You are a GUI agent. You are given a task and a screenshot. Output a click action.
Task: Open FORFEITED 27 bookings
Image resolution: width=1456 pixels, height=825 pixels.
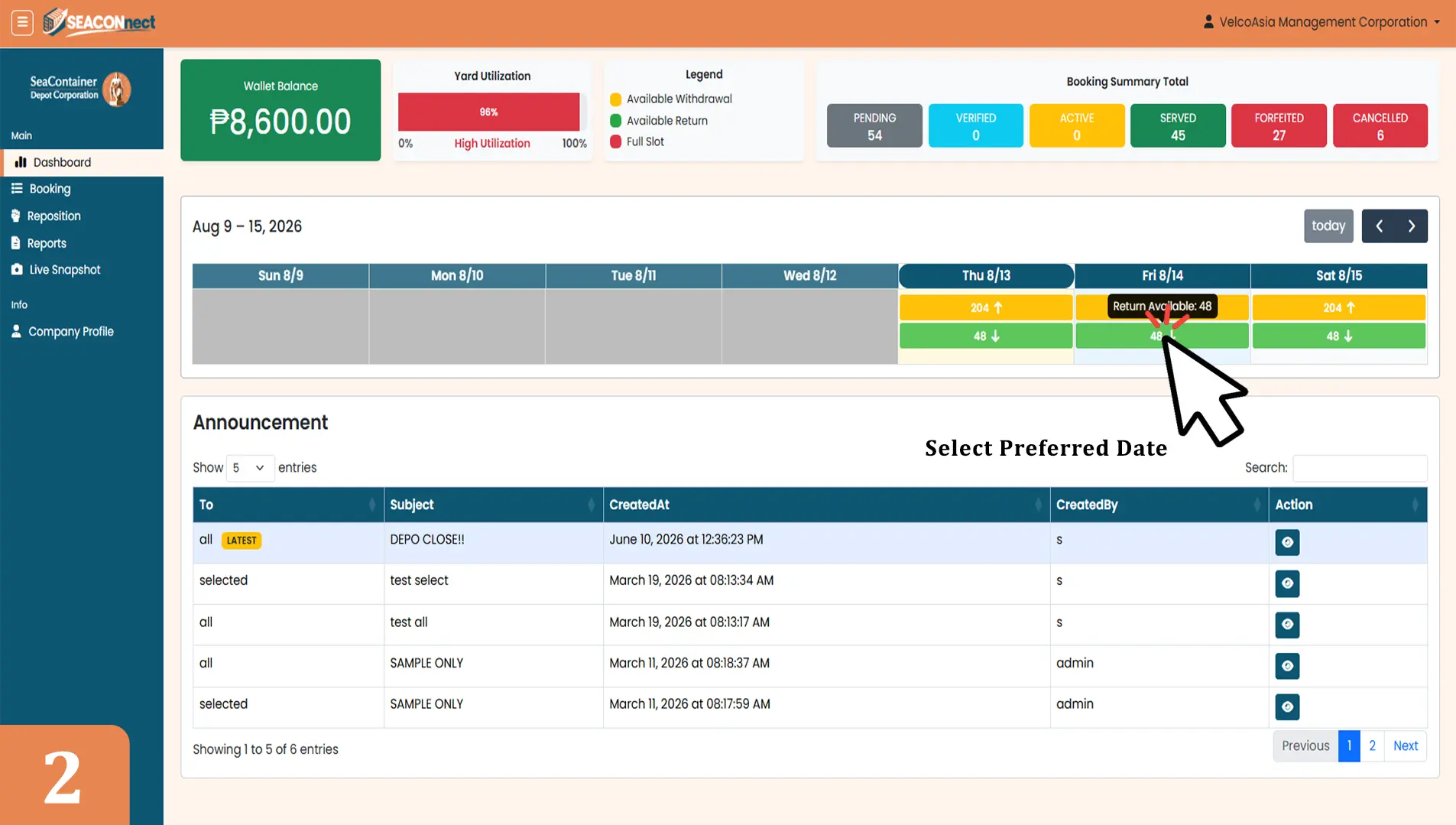pos(1279,125)
